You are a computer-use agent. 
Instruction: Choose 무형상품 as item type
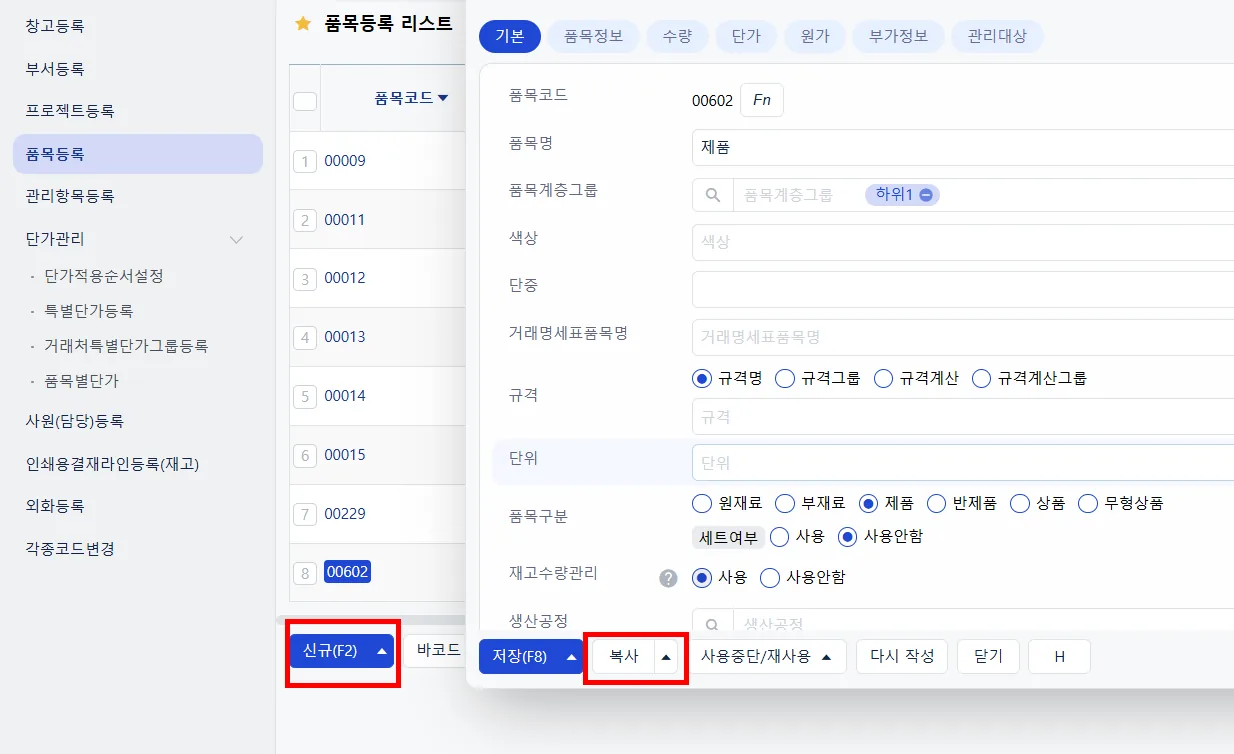[1088, 503]
